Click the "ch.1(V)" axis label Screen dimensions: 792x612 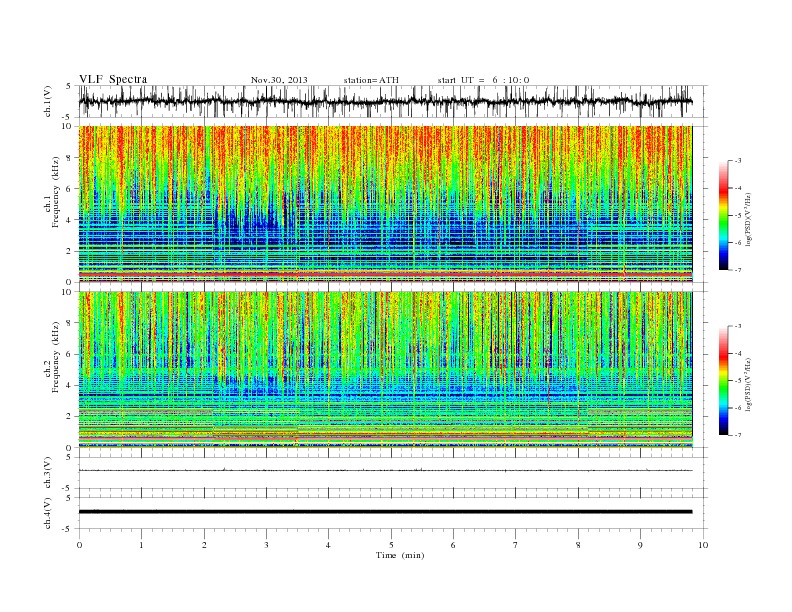48,101
